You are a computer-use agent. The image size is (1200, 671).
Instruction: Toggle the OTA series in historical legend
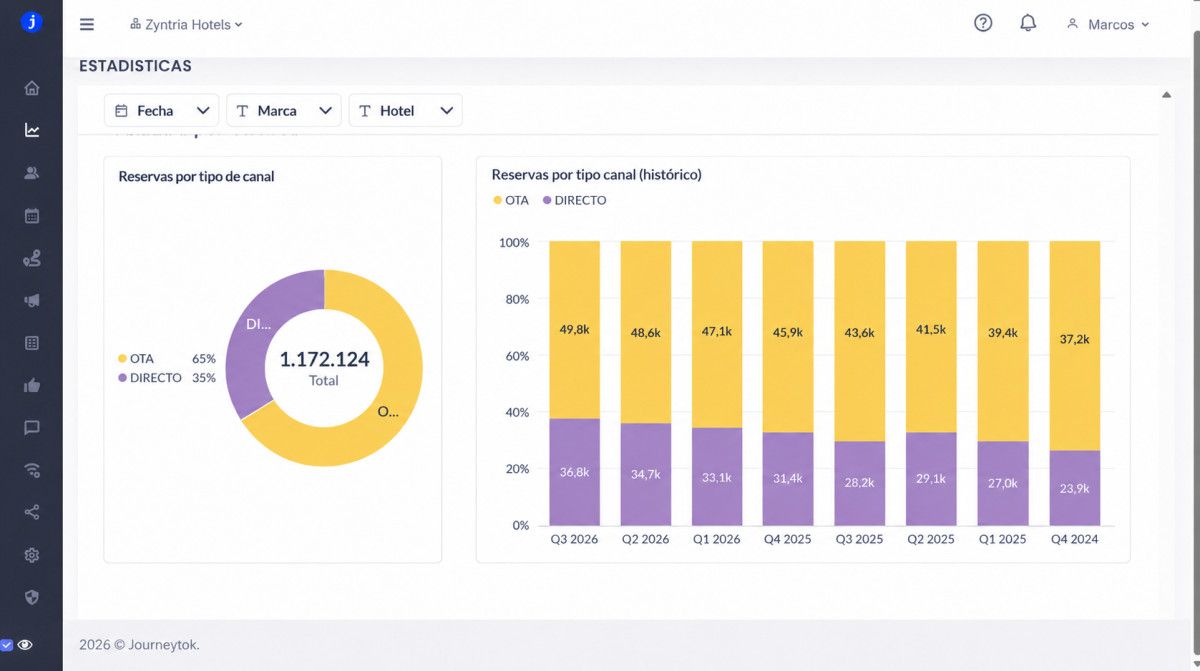(x=510, y=200)
